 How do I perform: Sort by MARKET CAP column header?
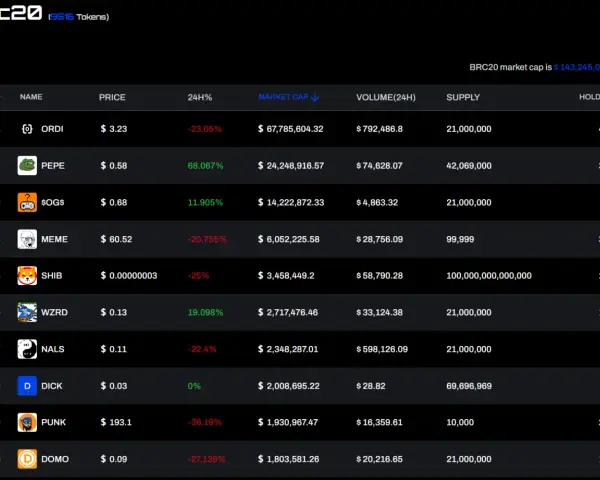(284, 97)
